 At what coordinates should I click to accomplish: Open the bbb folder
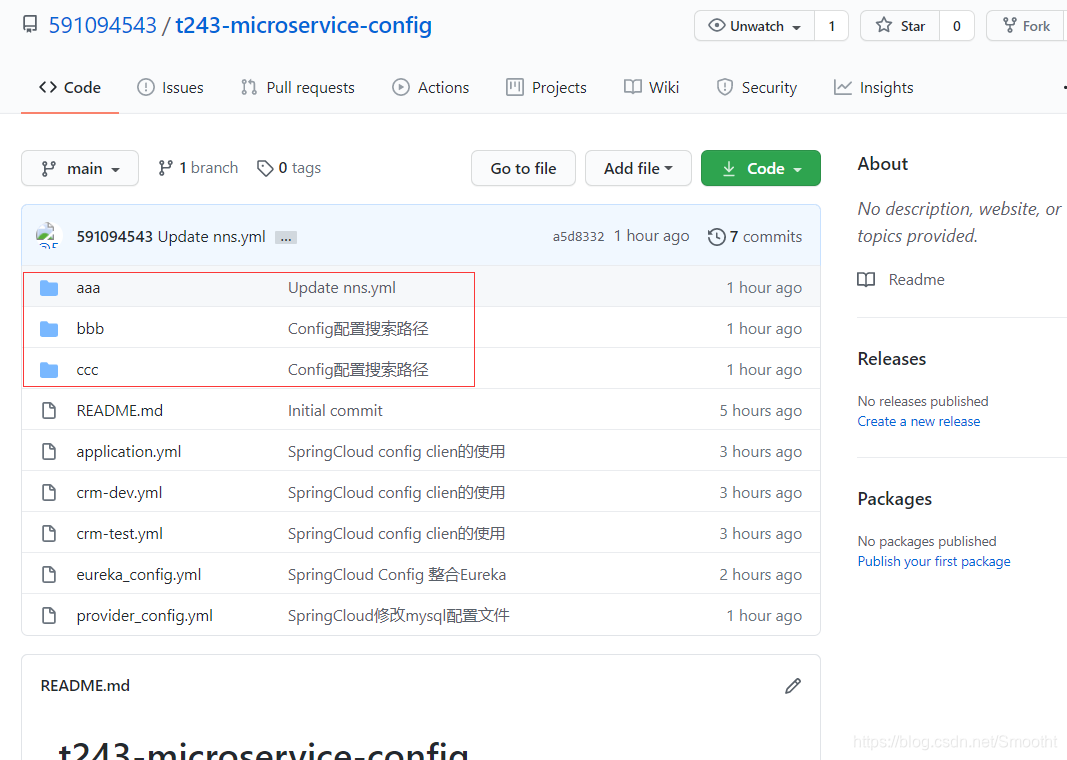point(90,329)
